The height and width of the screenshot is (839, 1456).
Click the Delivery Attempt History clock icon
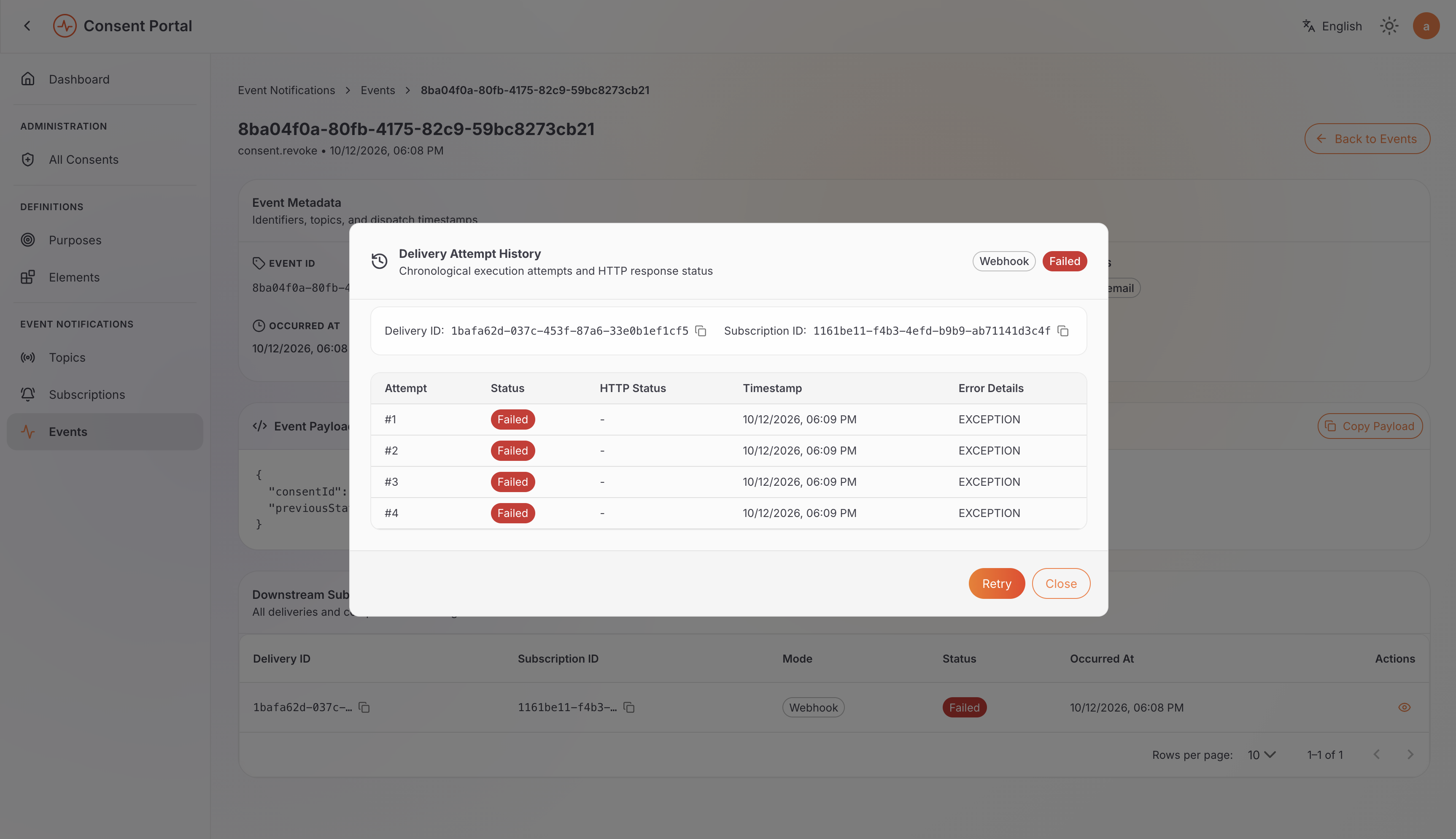pos(380,261)
